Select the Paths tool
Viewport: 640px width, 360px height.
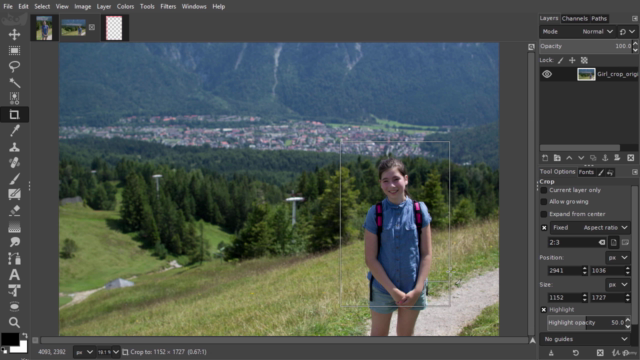click(14, 258)
